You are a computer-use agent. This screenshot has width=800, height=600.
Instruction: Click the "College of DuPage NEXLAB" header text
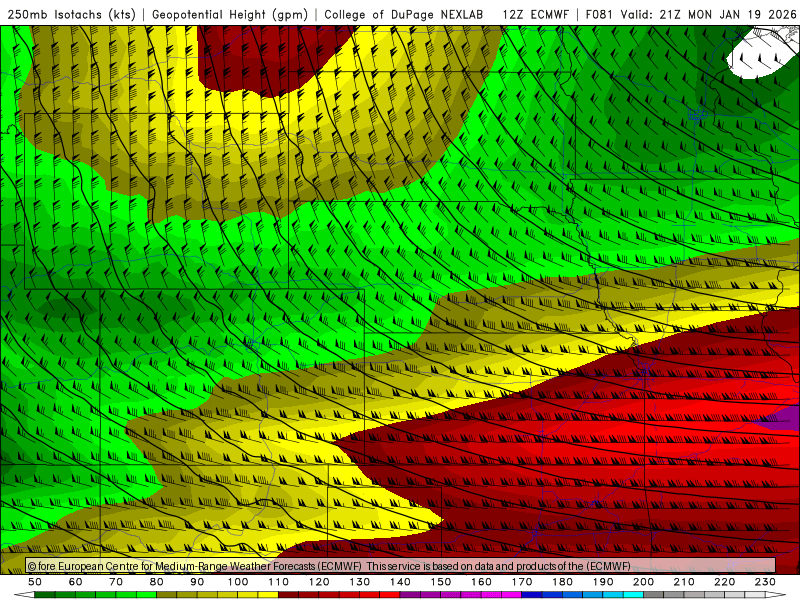[404, 14]
